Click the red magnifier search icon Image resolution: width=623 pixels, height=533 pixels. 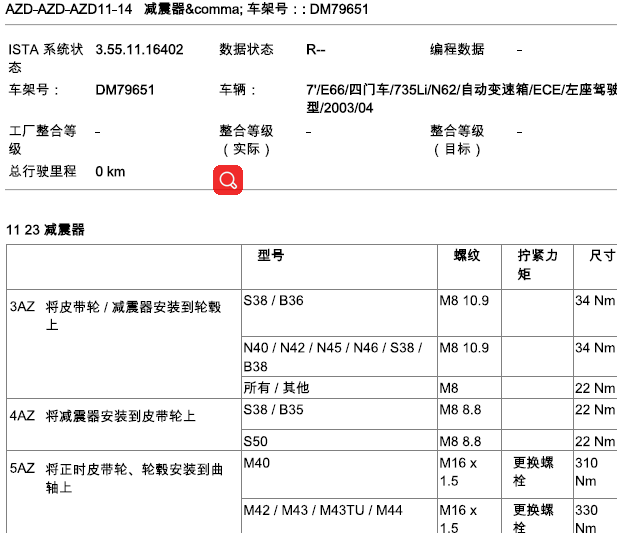coord(228,180)
